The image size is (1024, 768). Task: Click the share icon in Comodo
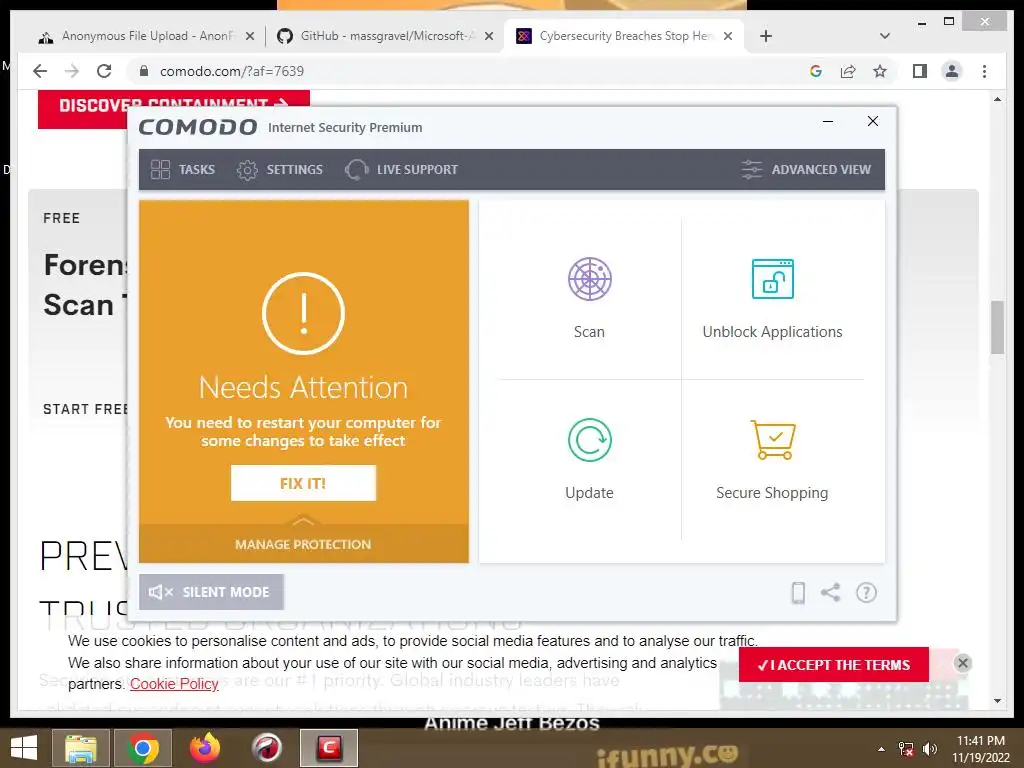coord(831,593)
